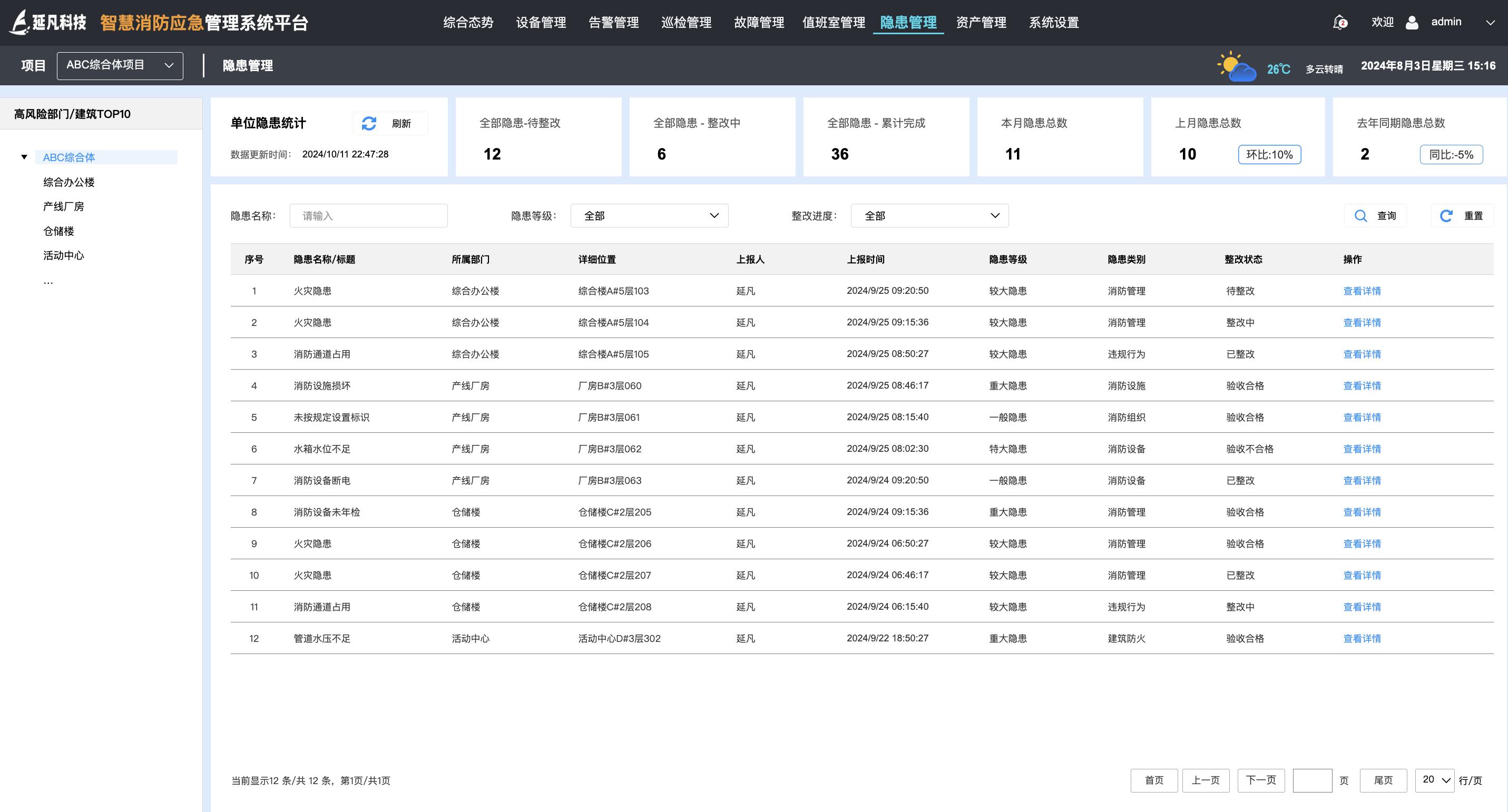Switch to 设备管理 menu
The height and width of the screenshot is (812, 1508).
pos(540,22)
